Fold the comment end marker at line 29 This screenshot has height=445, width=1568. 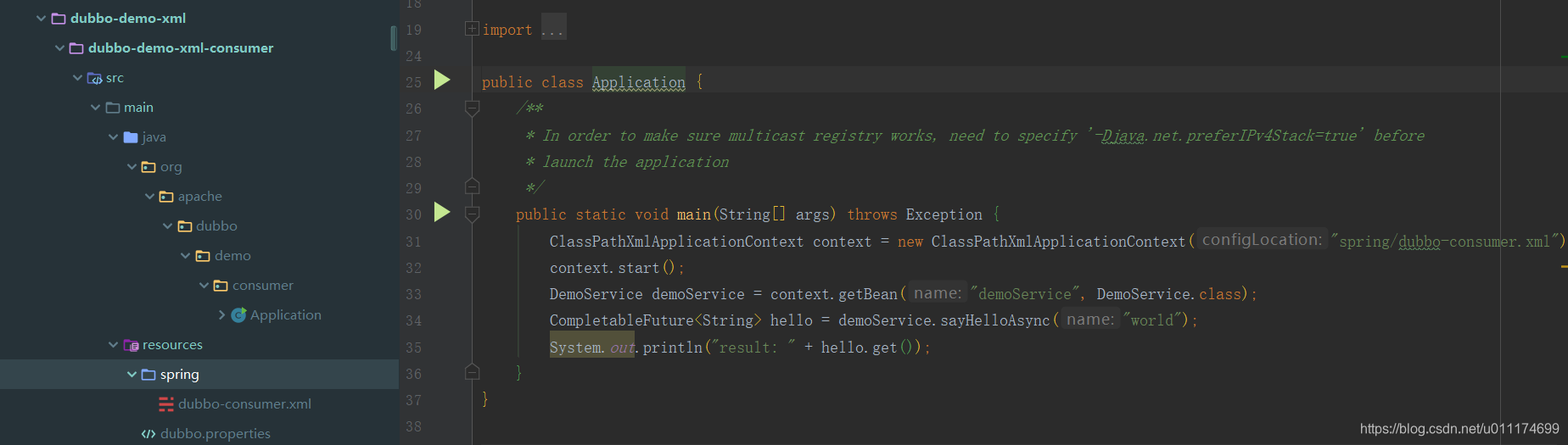(473, 186)
